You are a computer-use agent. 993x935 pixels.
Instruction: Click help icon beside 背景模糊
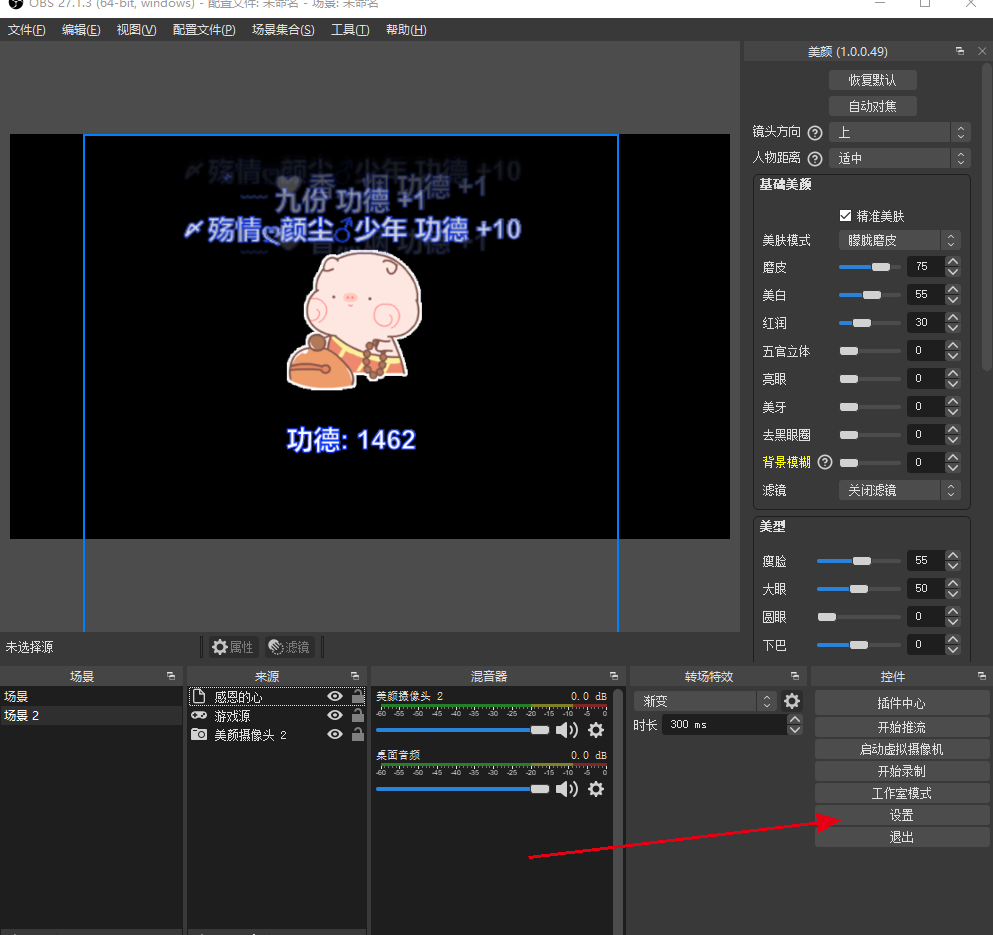click(825, 462)
